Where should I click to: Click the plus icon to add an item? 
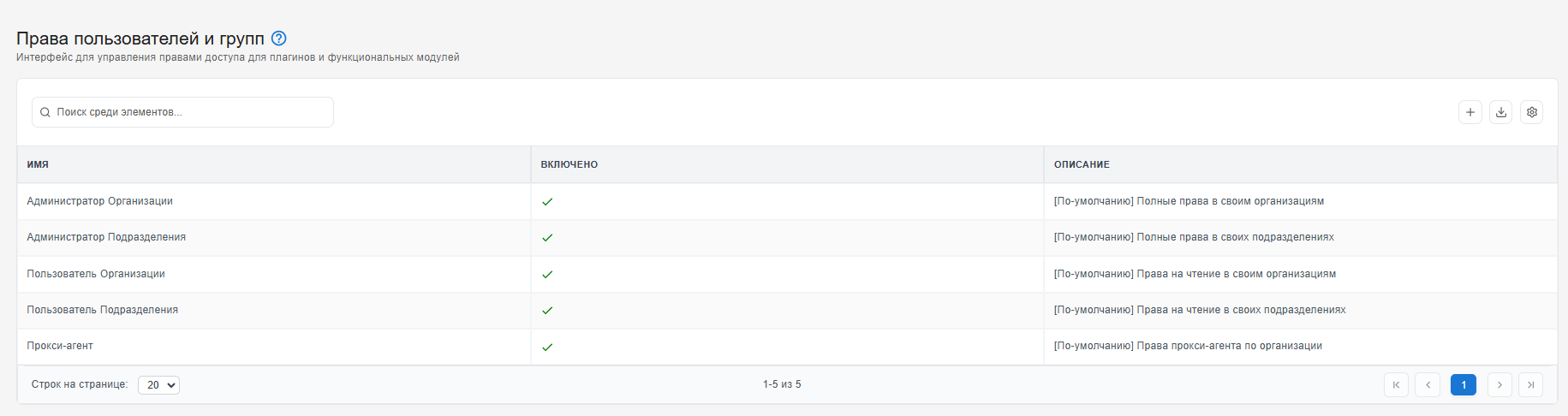pos(1470,112)
